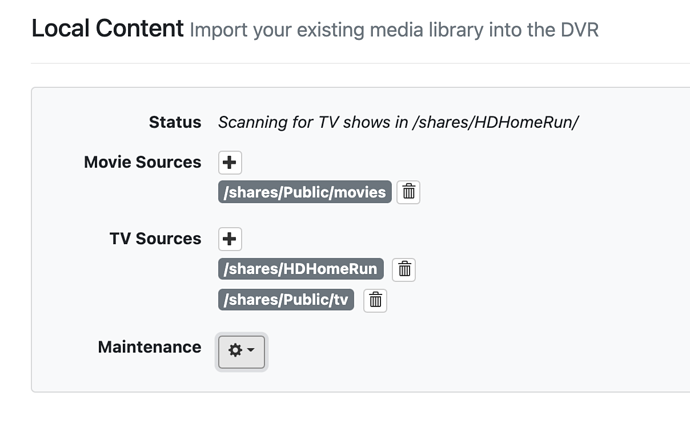Image resolution: width=690 pixels, height=436 pixels.
Task: Click the scanning status message text
Action: click(398, 123)
